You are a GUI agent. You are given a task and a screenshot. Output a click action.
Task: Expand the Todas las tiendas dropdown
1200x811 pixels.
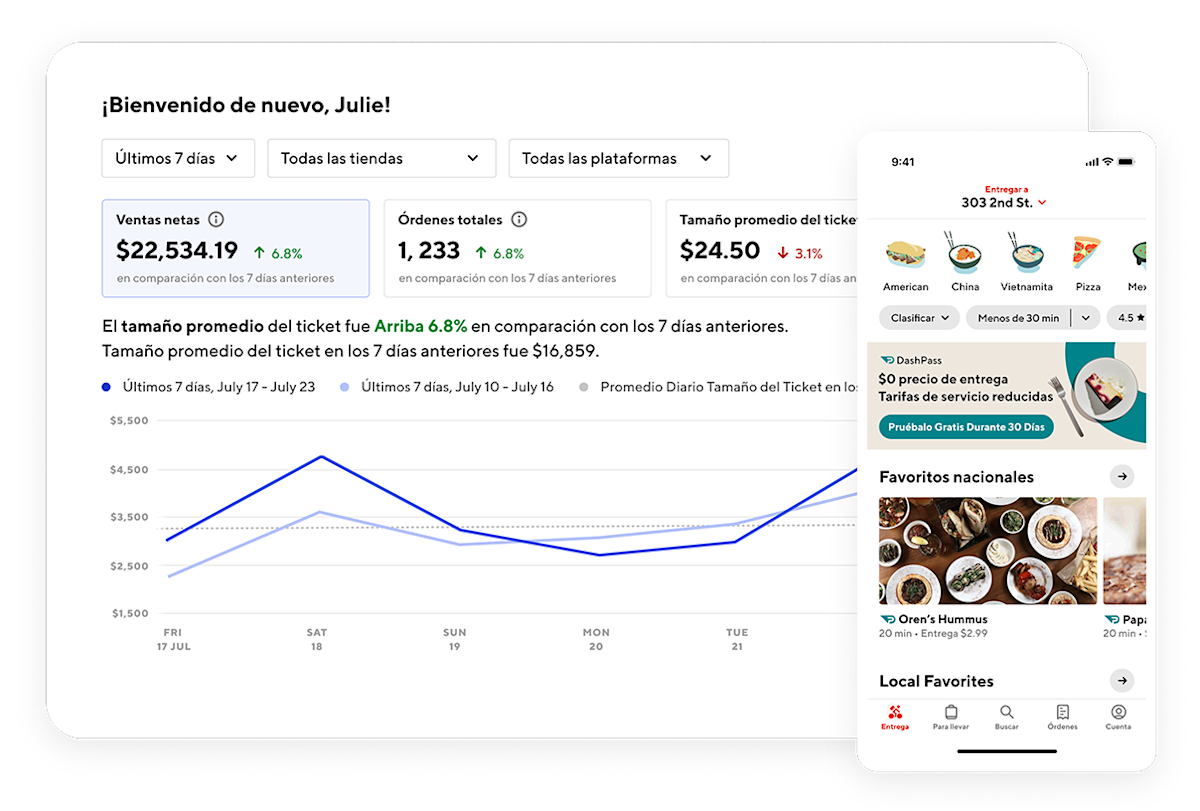(381, 158)
